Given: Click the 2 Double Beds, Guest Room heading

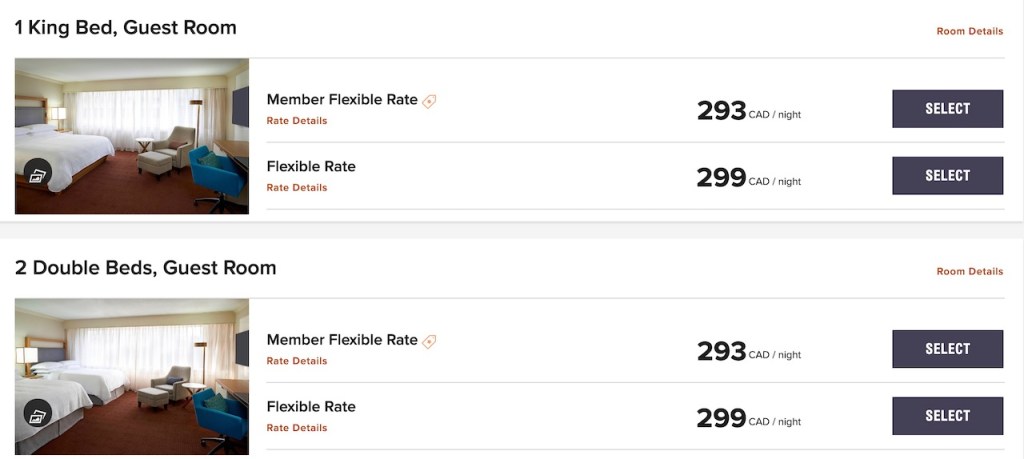Looking at the screenshot, I should (x=145, y=268).
